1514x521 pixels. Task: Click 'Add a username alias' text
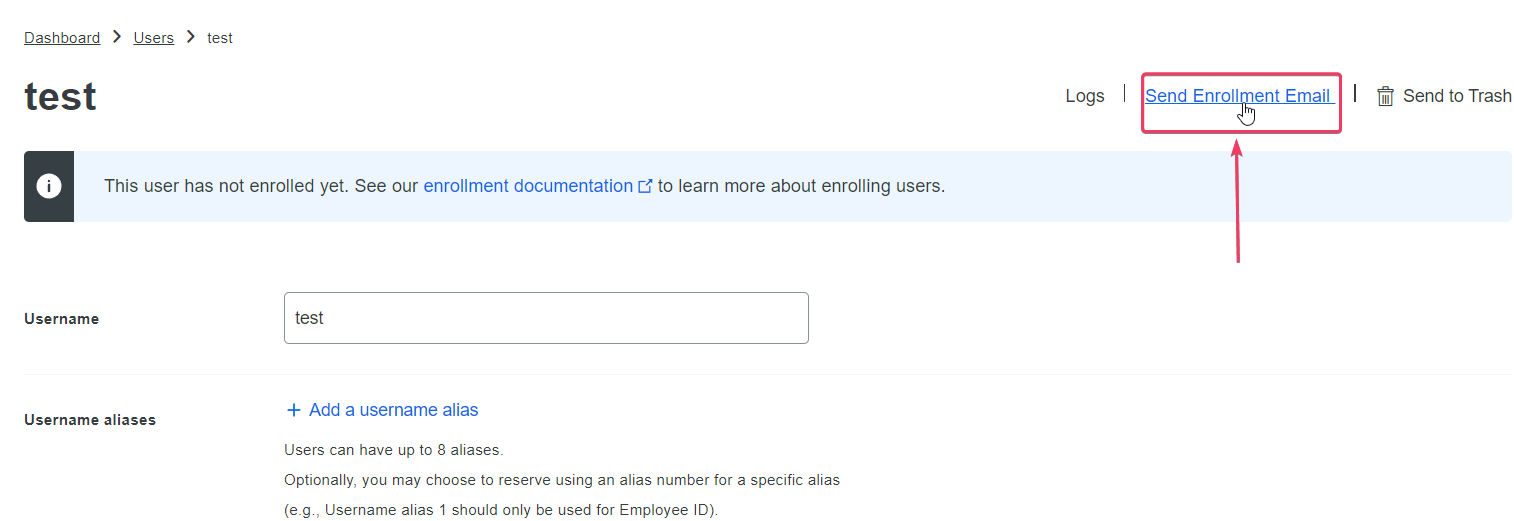[393, 410]
